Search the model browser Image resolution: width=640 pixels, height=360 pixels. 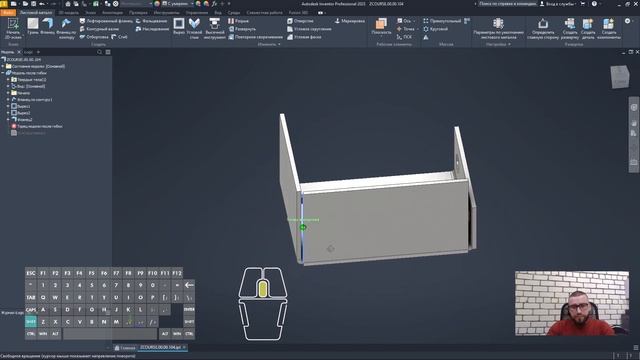(x=100, y=52)
